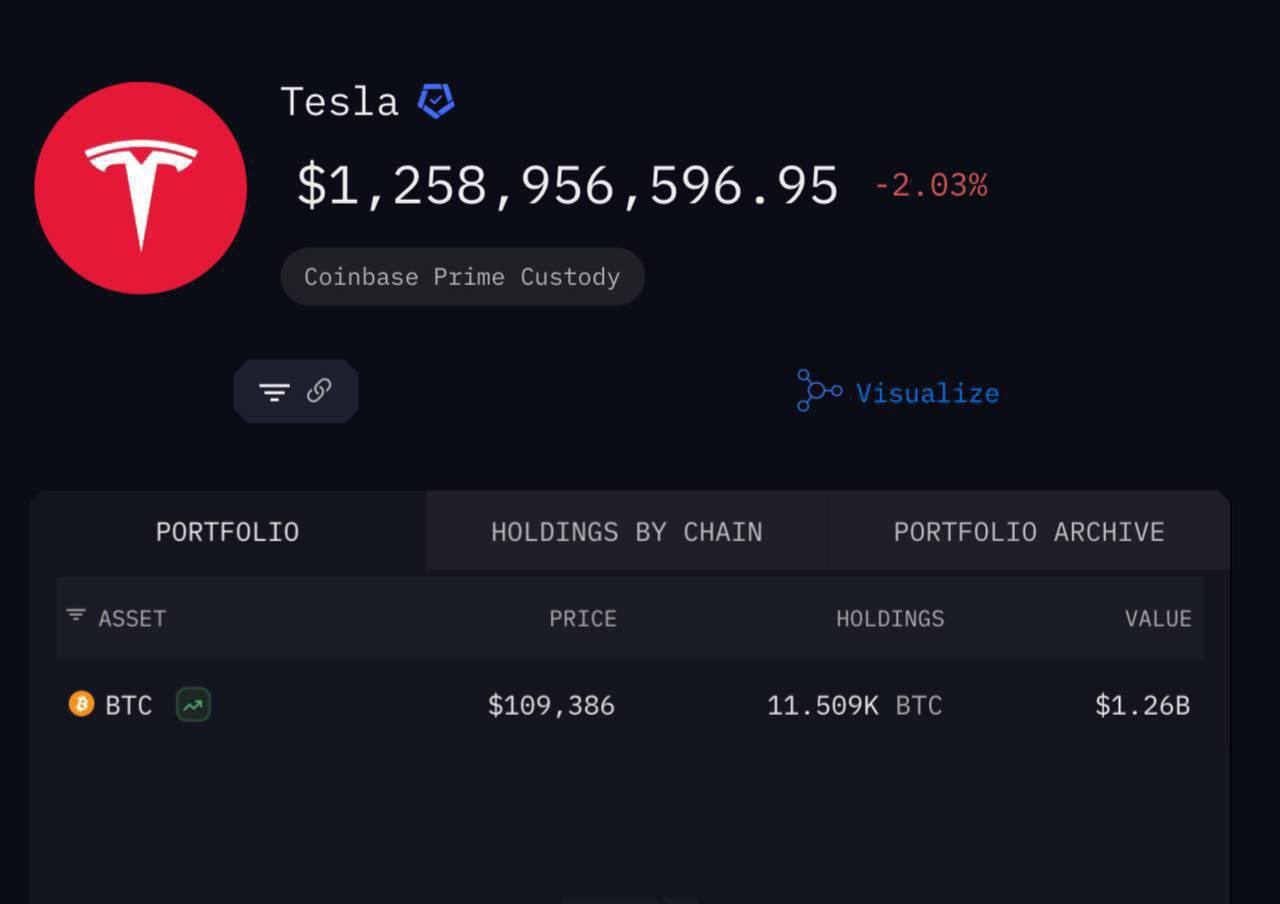
Task: Open the green trend chart icon for BTC
Action: pyautogui.click(x=193, y=705)
